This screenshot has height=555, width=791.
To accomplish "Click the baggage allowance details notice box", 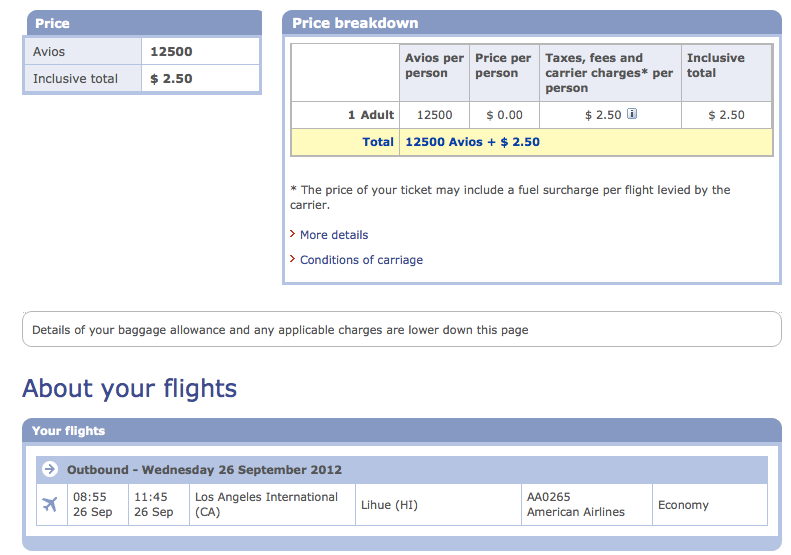I will [402, 329].
